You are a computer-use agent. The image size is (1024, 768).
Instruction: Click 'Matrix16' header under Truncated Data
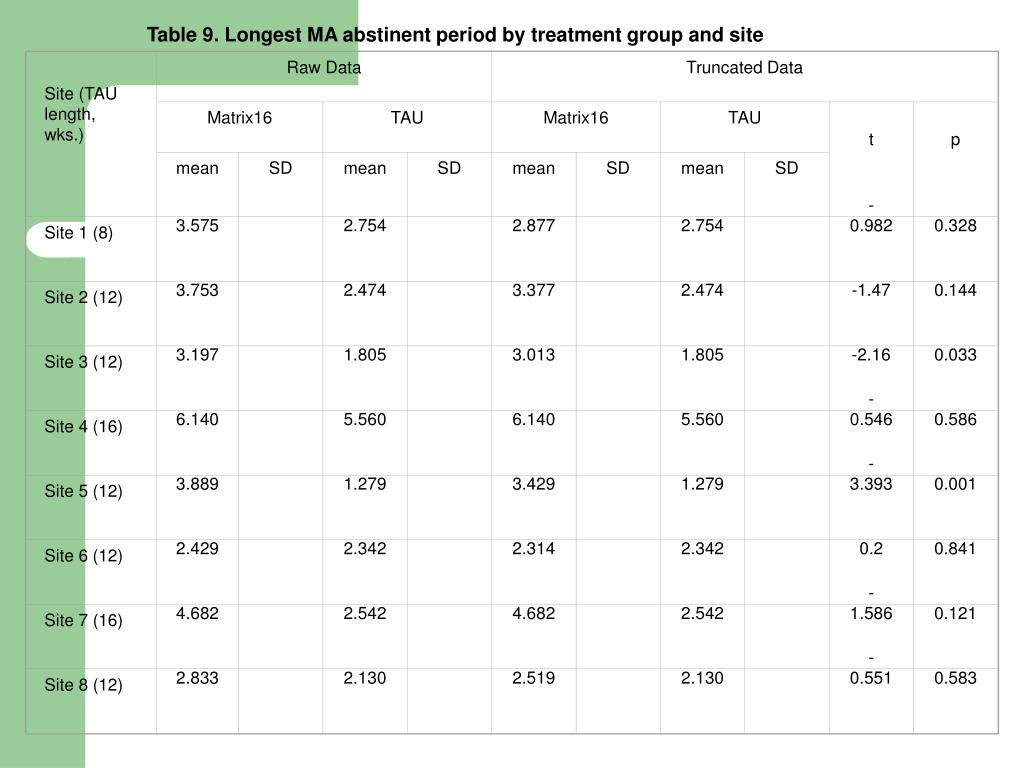[576, 118]
